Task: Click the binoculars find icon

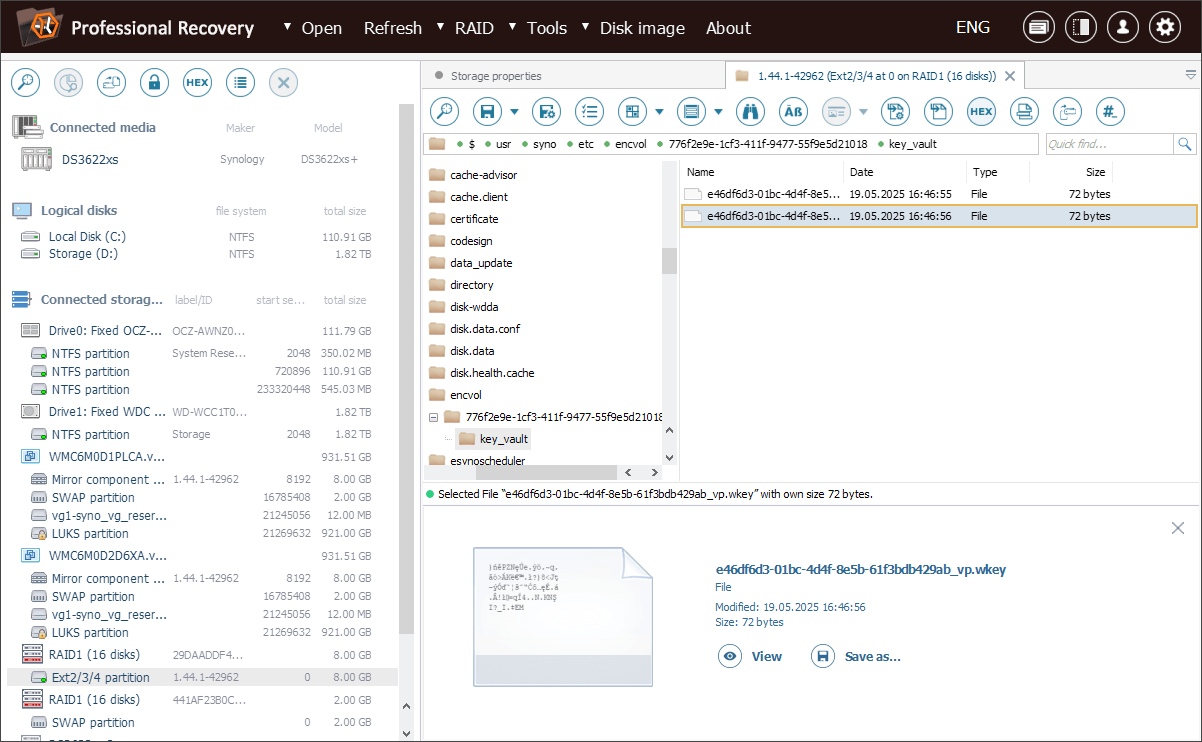Action: pos(750,111)
